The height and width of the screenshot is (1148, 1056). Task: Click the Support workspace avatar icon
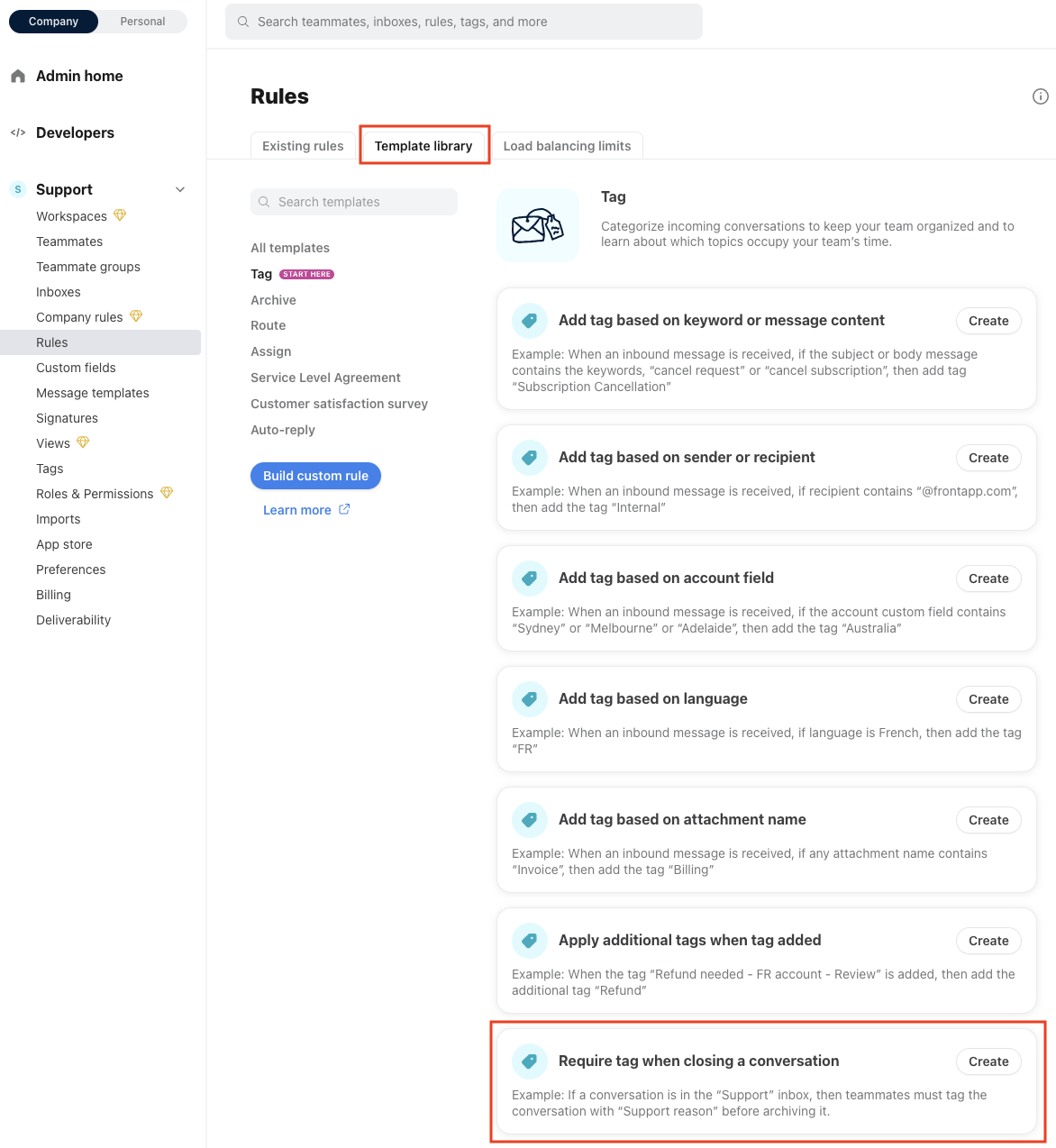pos(18,189)
